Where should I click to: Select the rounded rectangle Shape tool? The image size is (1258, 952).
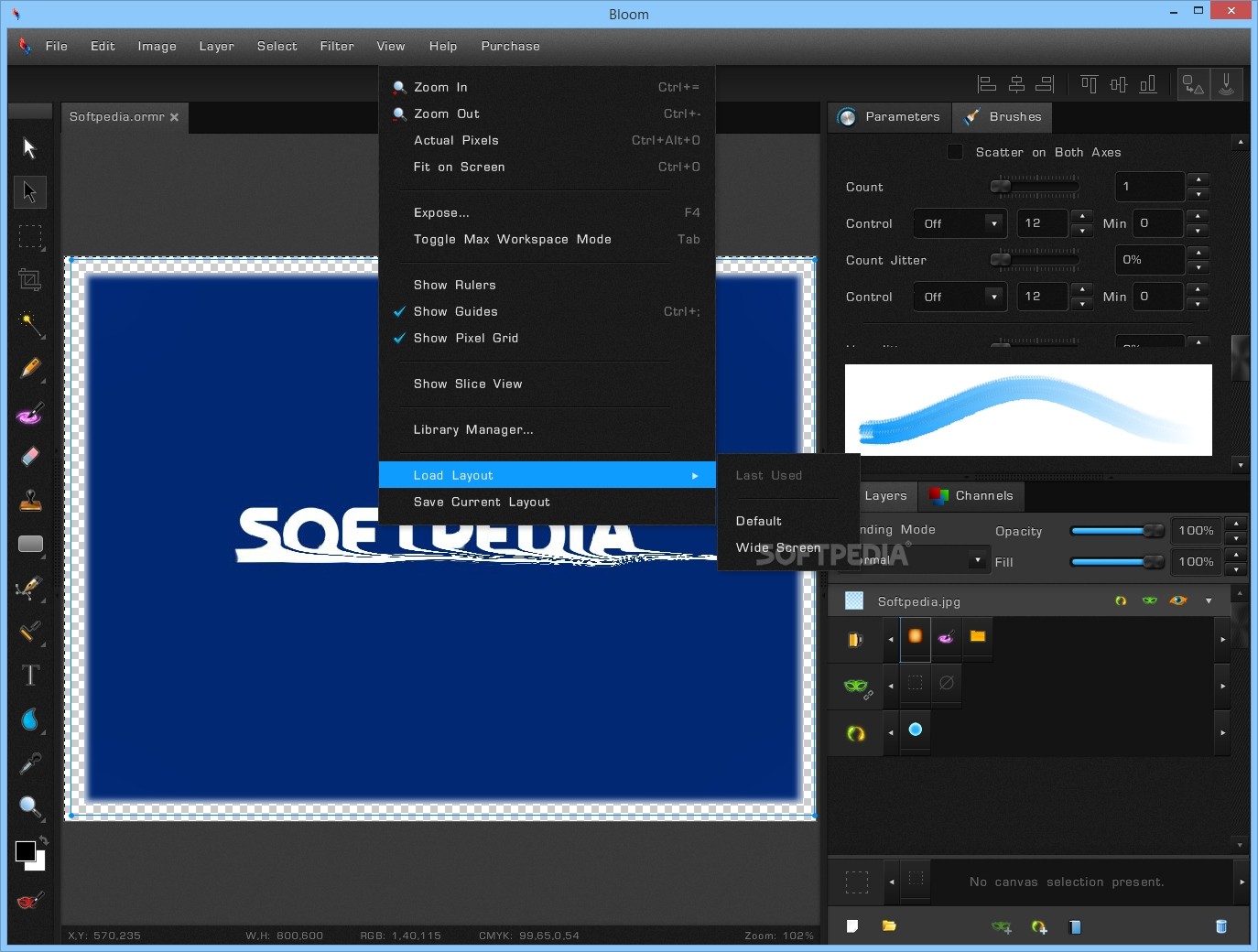(30, 544)
